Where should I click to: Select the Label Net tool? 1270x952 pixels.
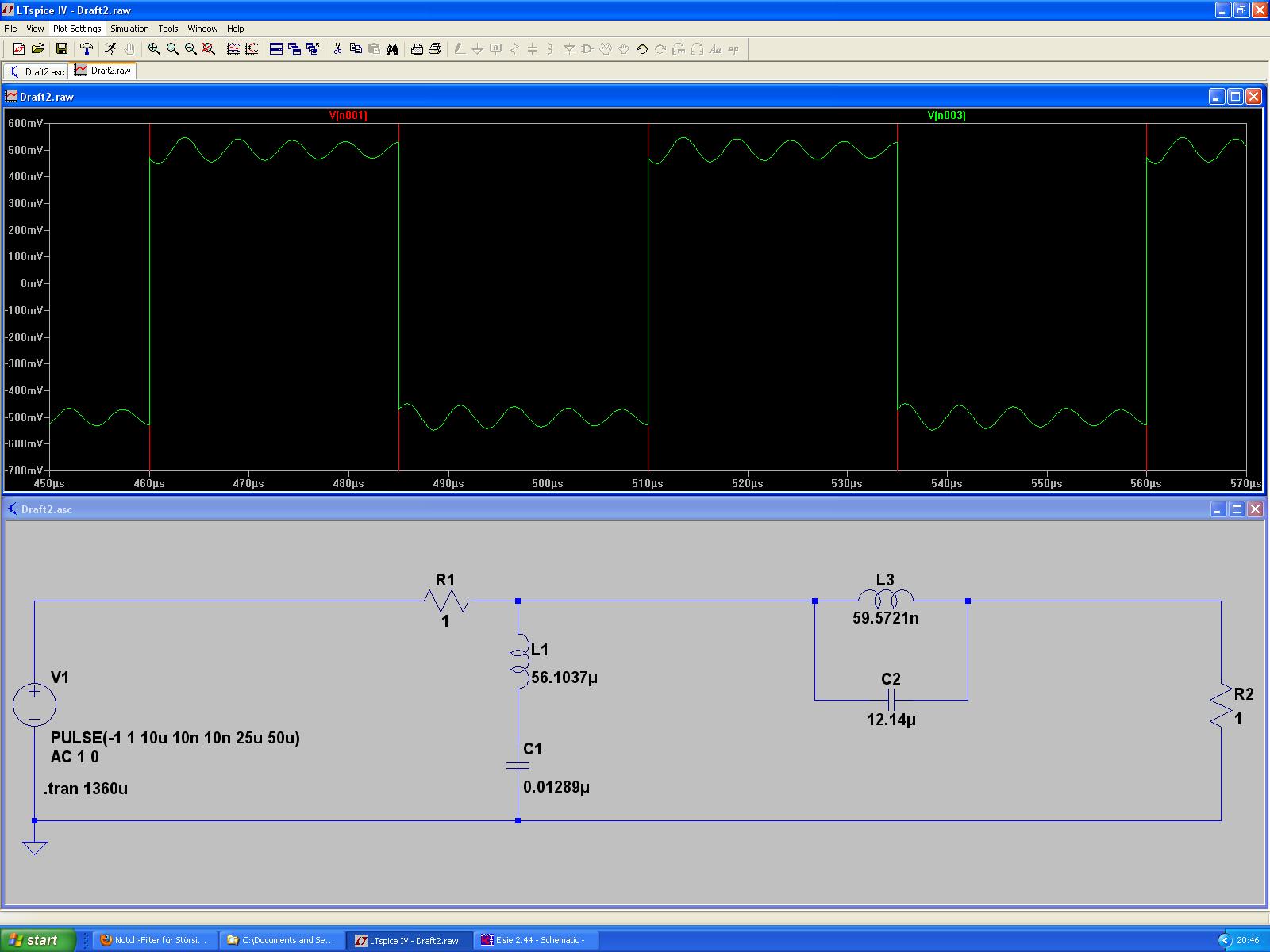point(496,49)
